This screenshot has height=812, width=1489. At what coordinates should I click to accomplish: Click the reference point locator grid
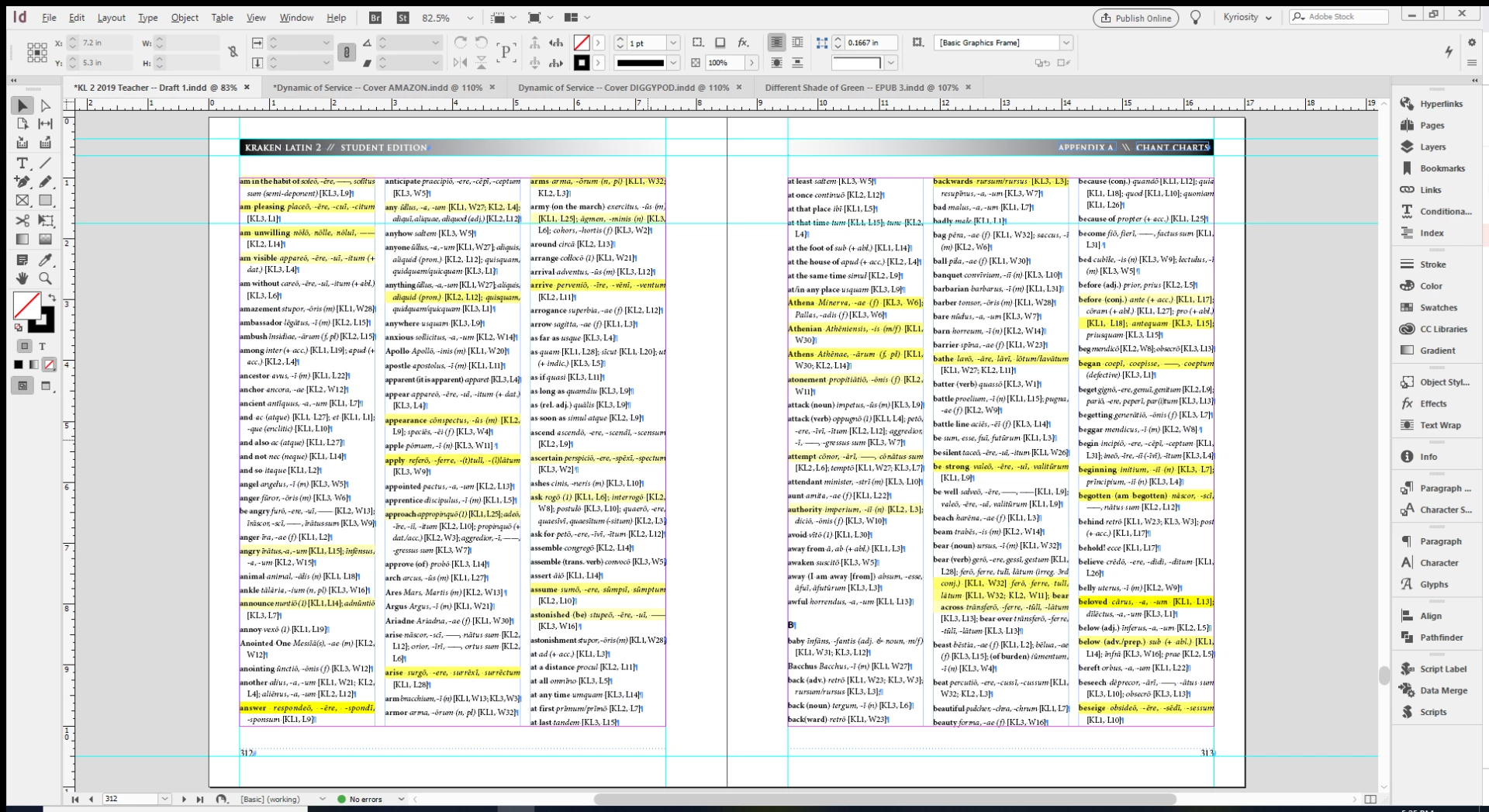pyautogui.click(x=37, y=53)
